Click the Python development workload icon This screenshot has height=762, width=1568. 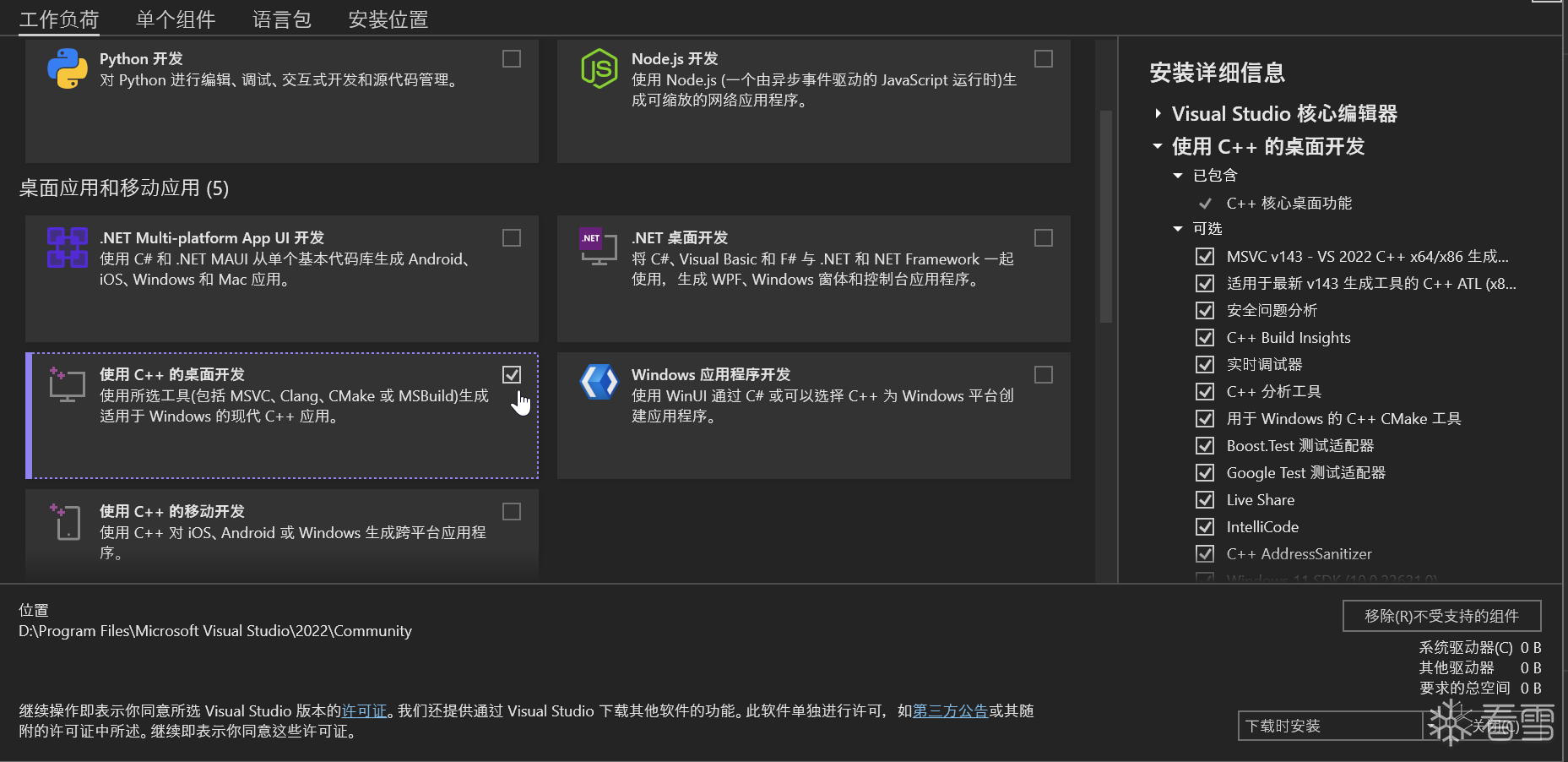(68, 68)
